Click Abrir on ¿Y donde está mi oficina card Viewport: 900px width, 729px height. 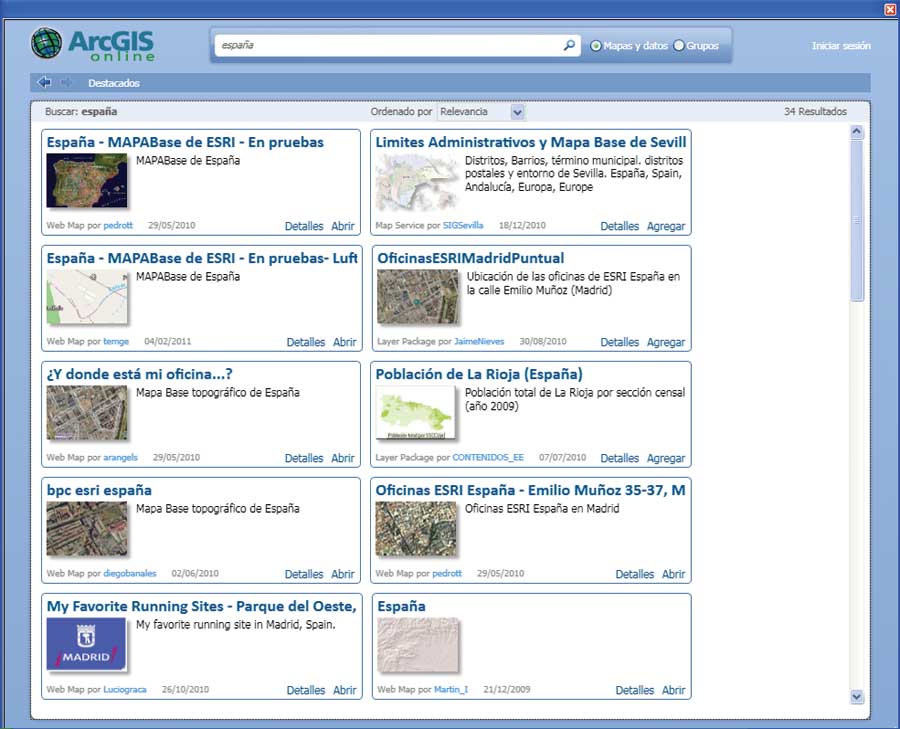(x=343, y=458)
